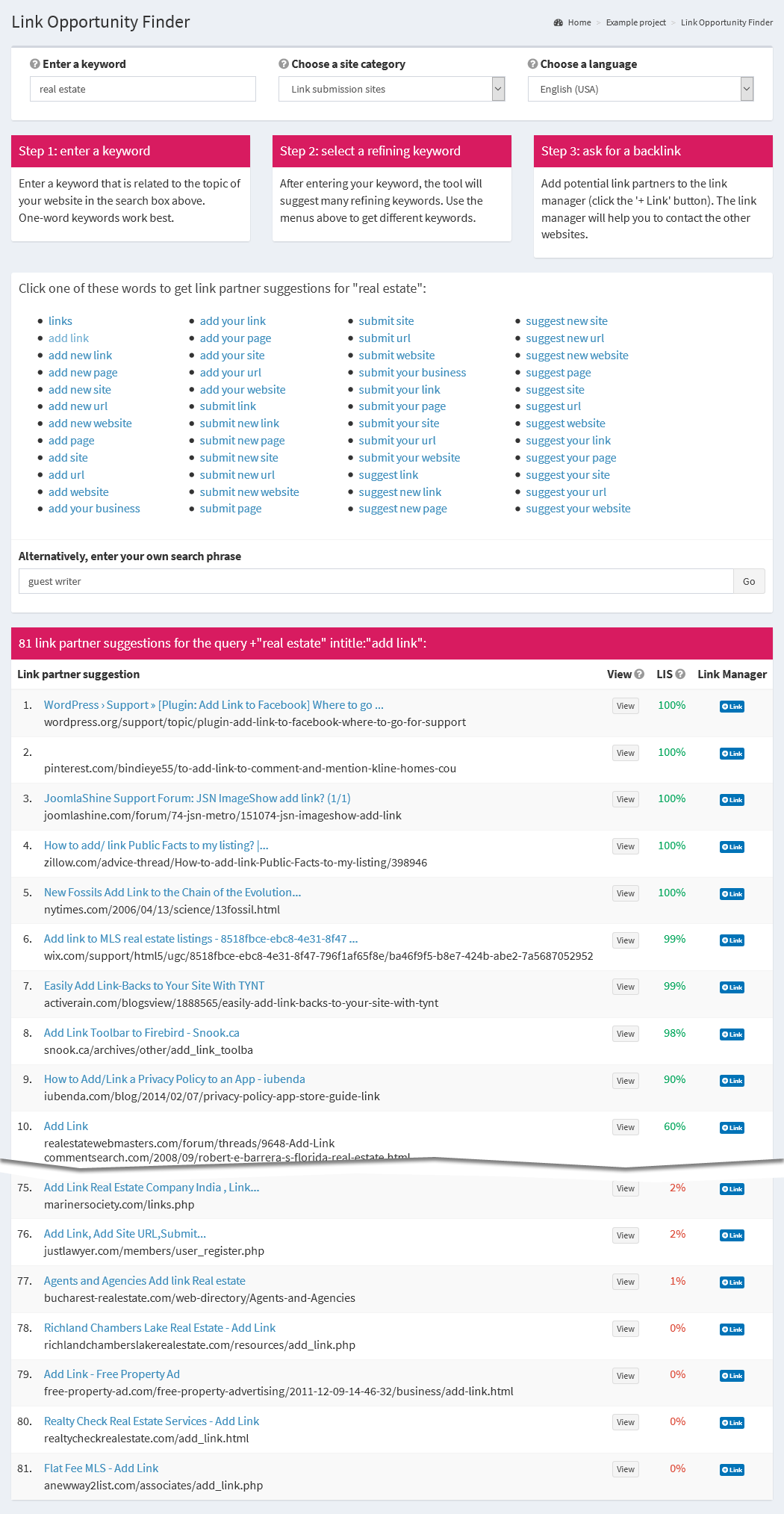Select the 'submit link' keyword
This screenshot has height=1514, width=784.
tap(228, 406)
